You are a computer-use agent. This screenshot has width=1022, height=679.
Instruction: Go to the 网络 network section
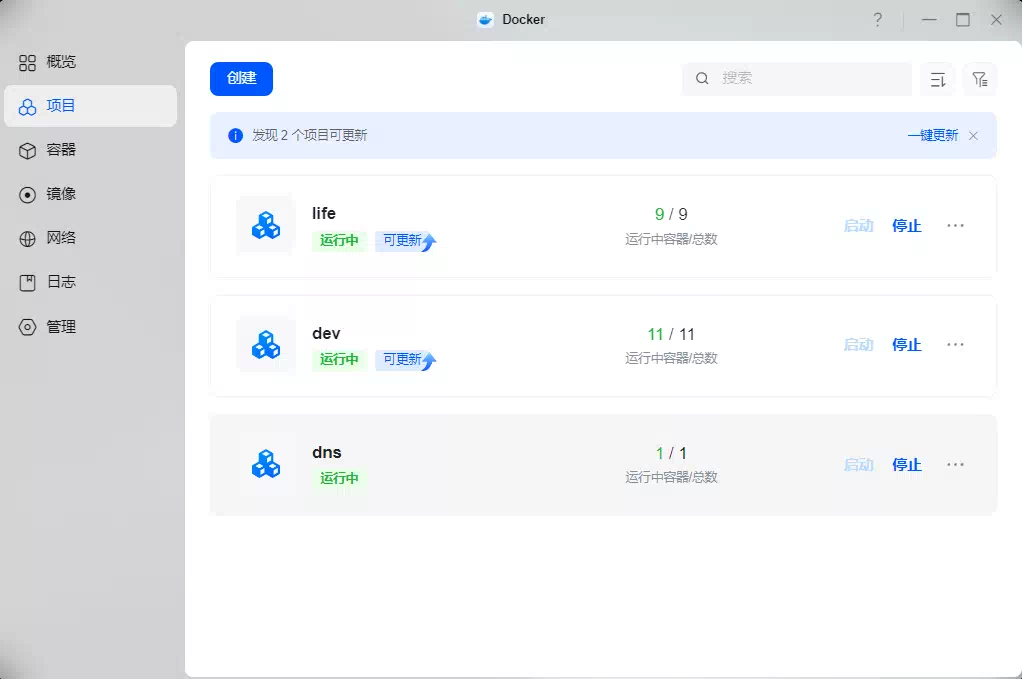click(x=47, y=238)
